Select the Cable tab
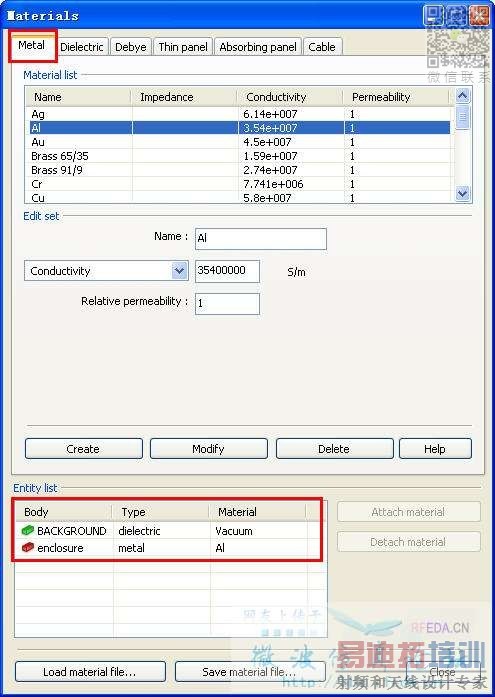The image size is (495, 697). coord(322,47)
